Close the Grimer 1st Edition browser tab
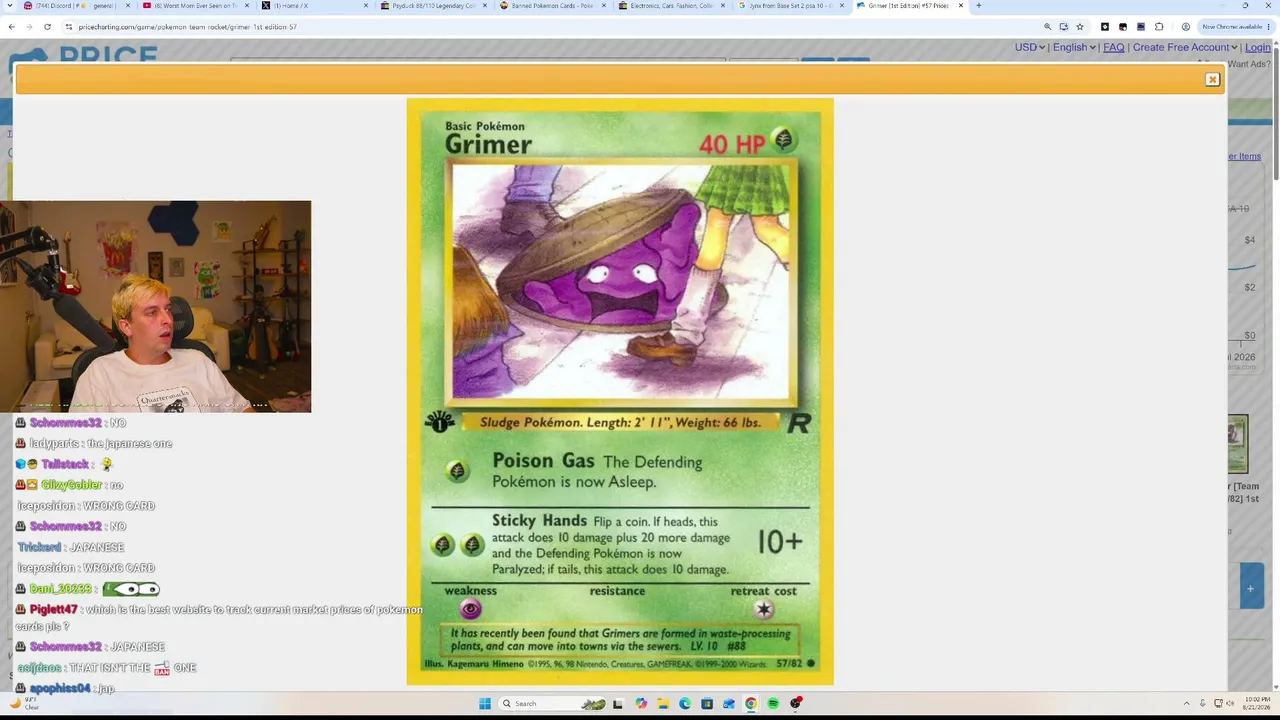Viewport: 1280px width, 720px height. pyautogui.click(x=961, y=6)
